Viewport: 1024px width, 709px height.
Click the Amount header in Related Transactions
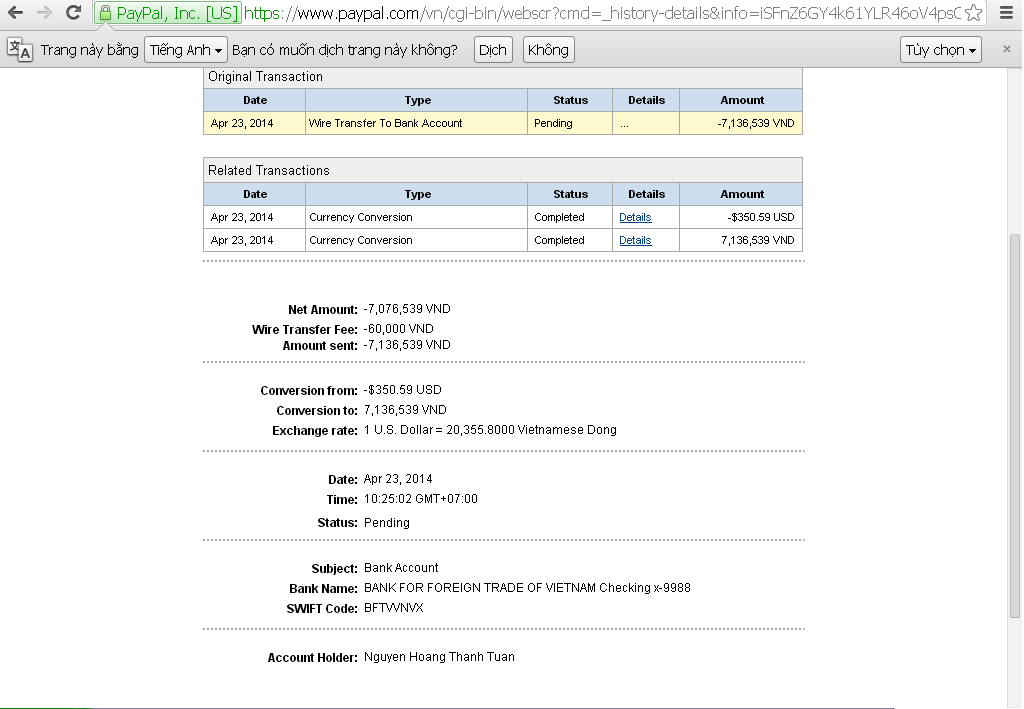[742, 194]
